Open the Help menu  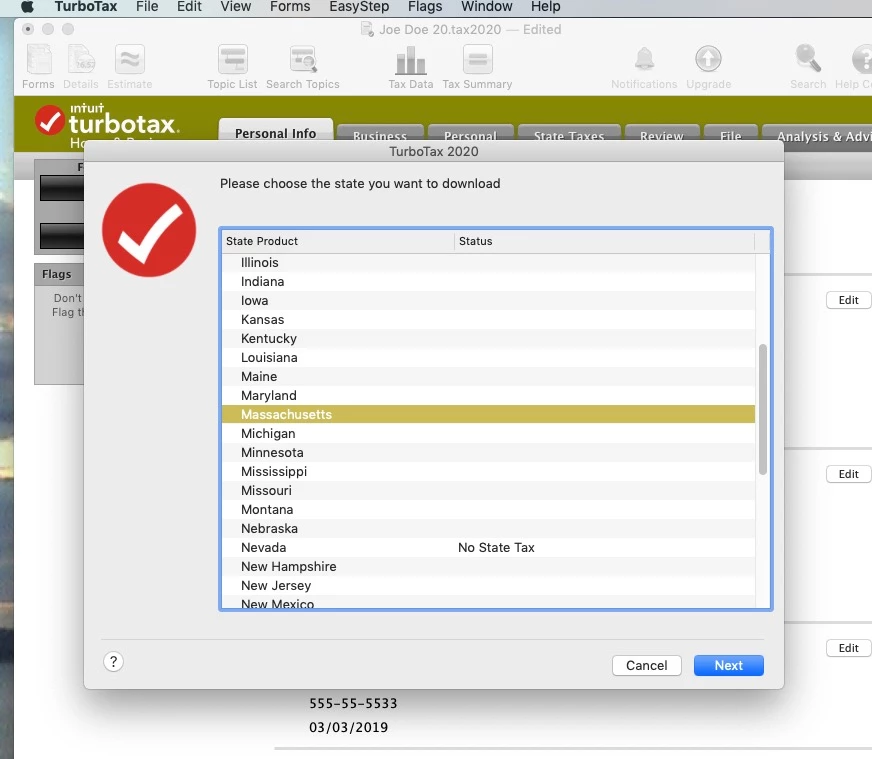tap(546, 7)
